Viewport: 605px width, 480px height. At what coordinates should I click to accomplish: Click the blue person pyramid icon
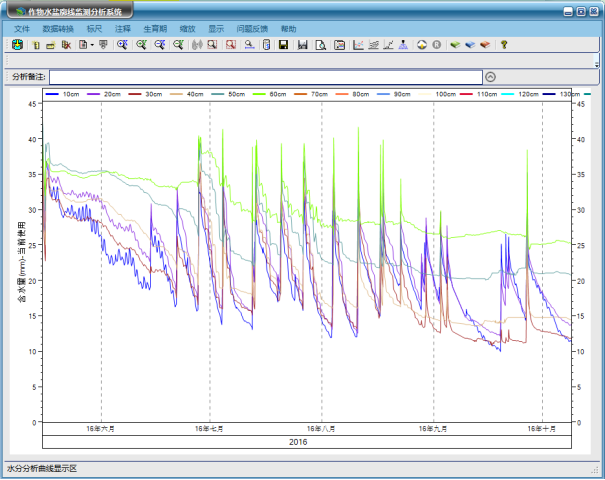point(403,45)
